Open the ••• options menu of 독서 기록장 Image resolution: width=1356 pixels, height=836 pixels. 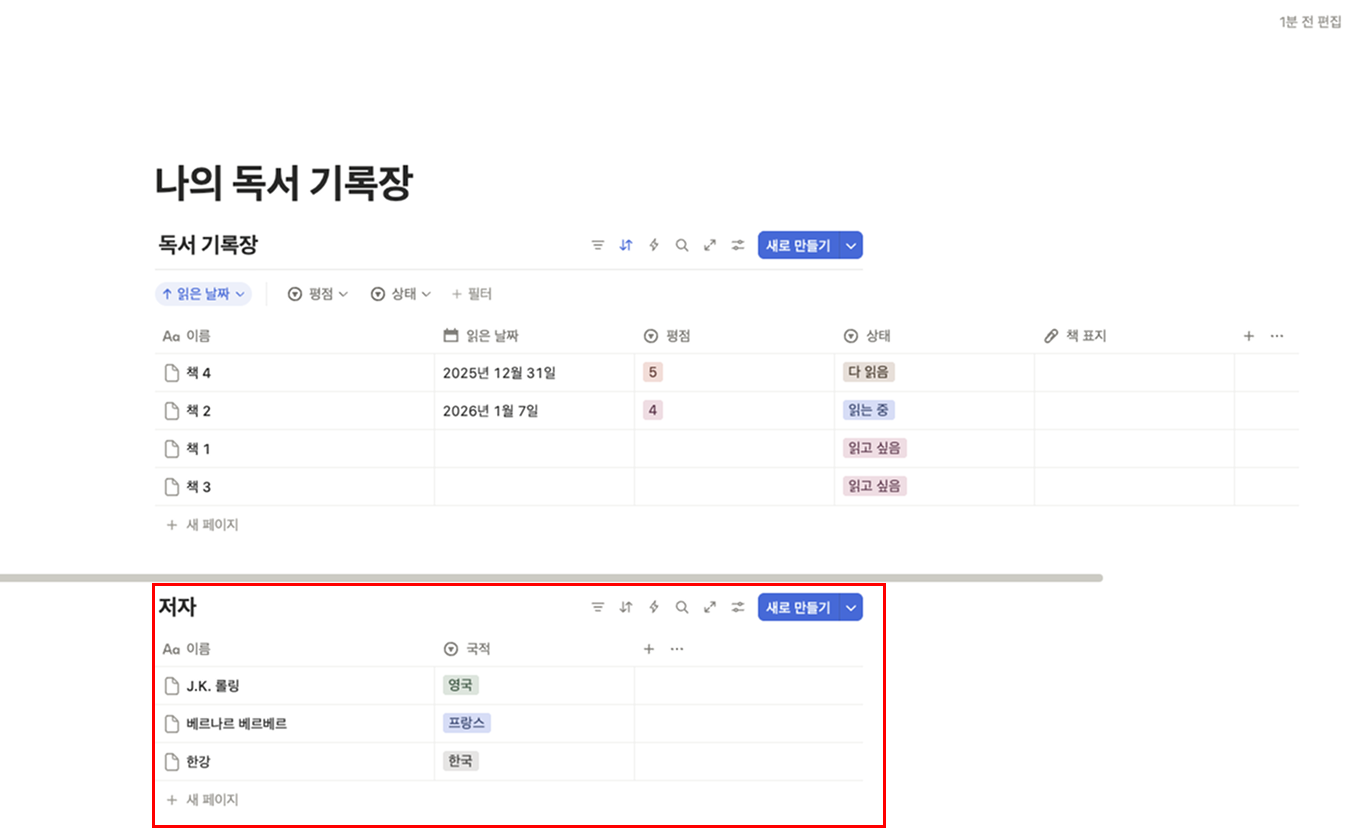point(1276,336)
